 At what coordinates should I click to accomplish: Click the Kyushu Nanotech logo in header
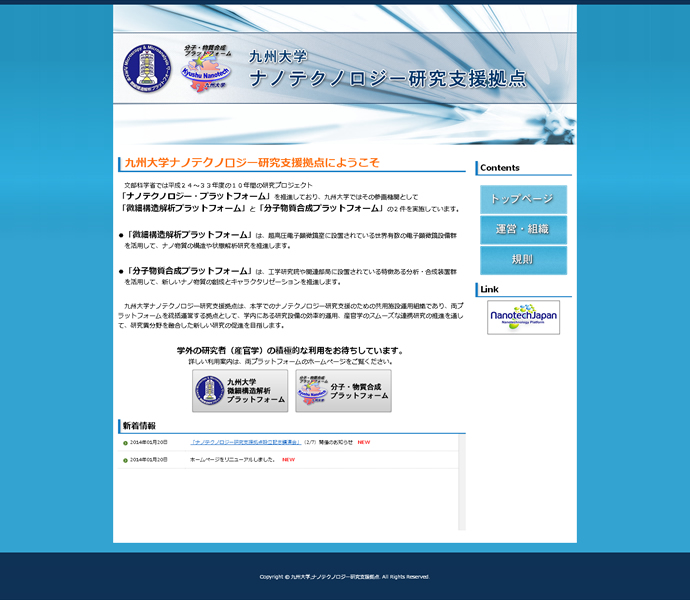206,68
